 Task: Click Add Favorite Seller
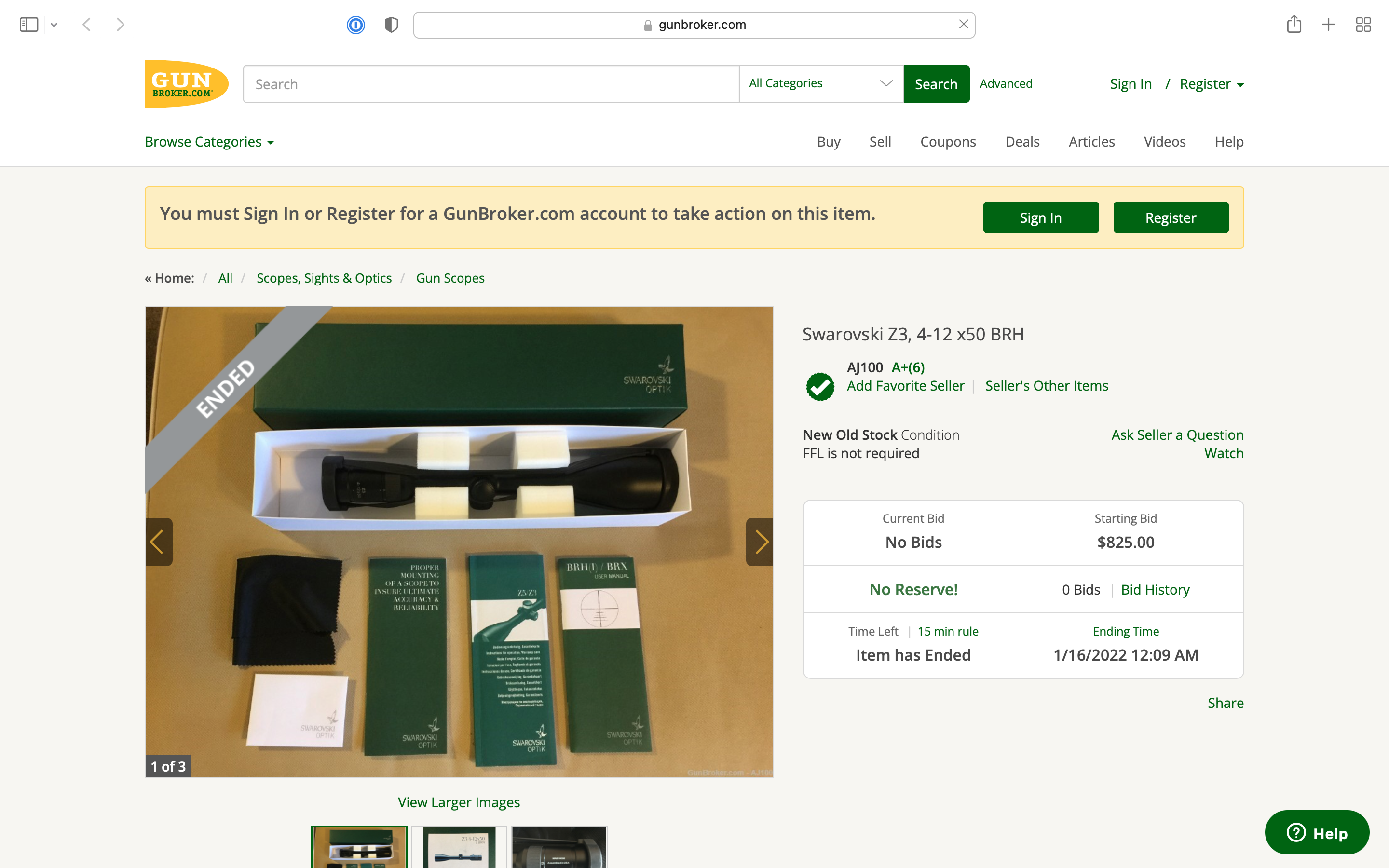click(x=905, y=386)
